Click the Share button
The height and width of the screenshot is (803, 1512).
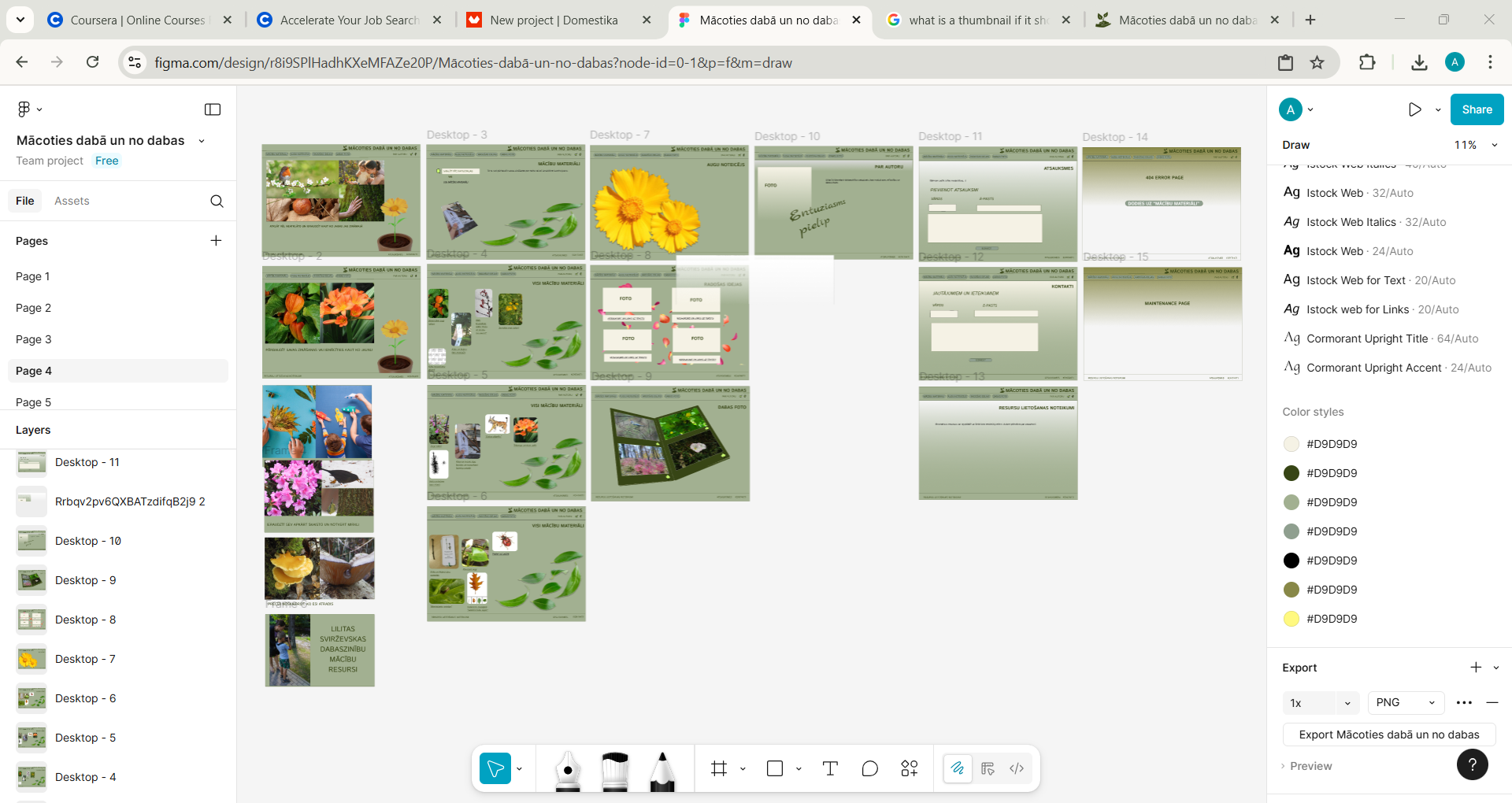(1477, 109)
